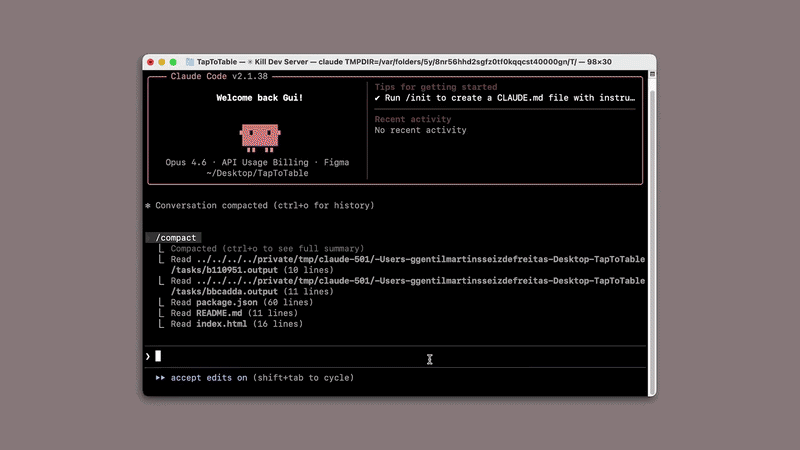The width and height of the screenshot is (800, 450).
Task: Minimize the terminal with yellow button
Action: point(162,62)
